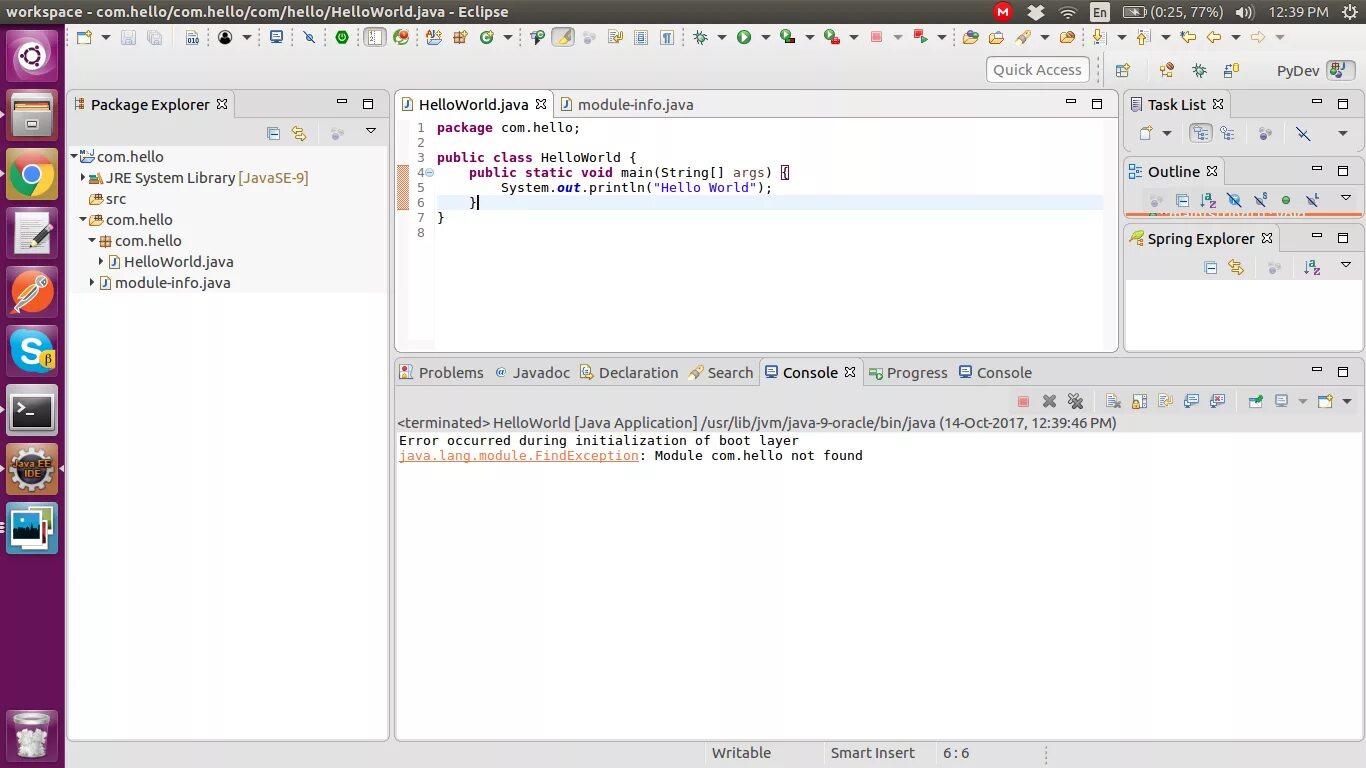Click the red Terminate icon in main toolbar

coord(877,37)
